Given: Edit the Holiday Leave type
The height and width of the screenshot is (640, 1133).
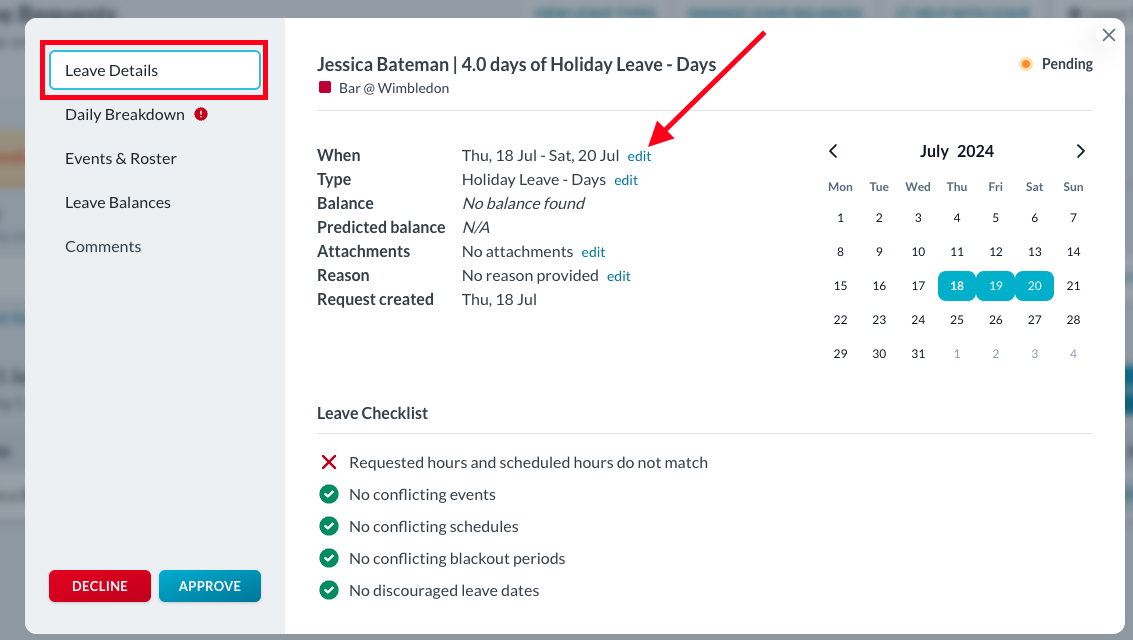Looking at the screenshot, I should pos(626,180).
